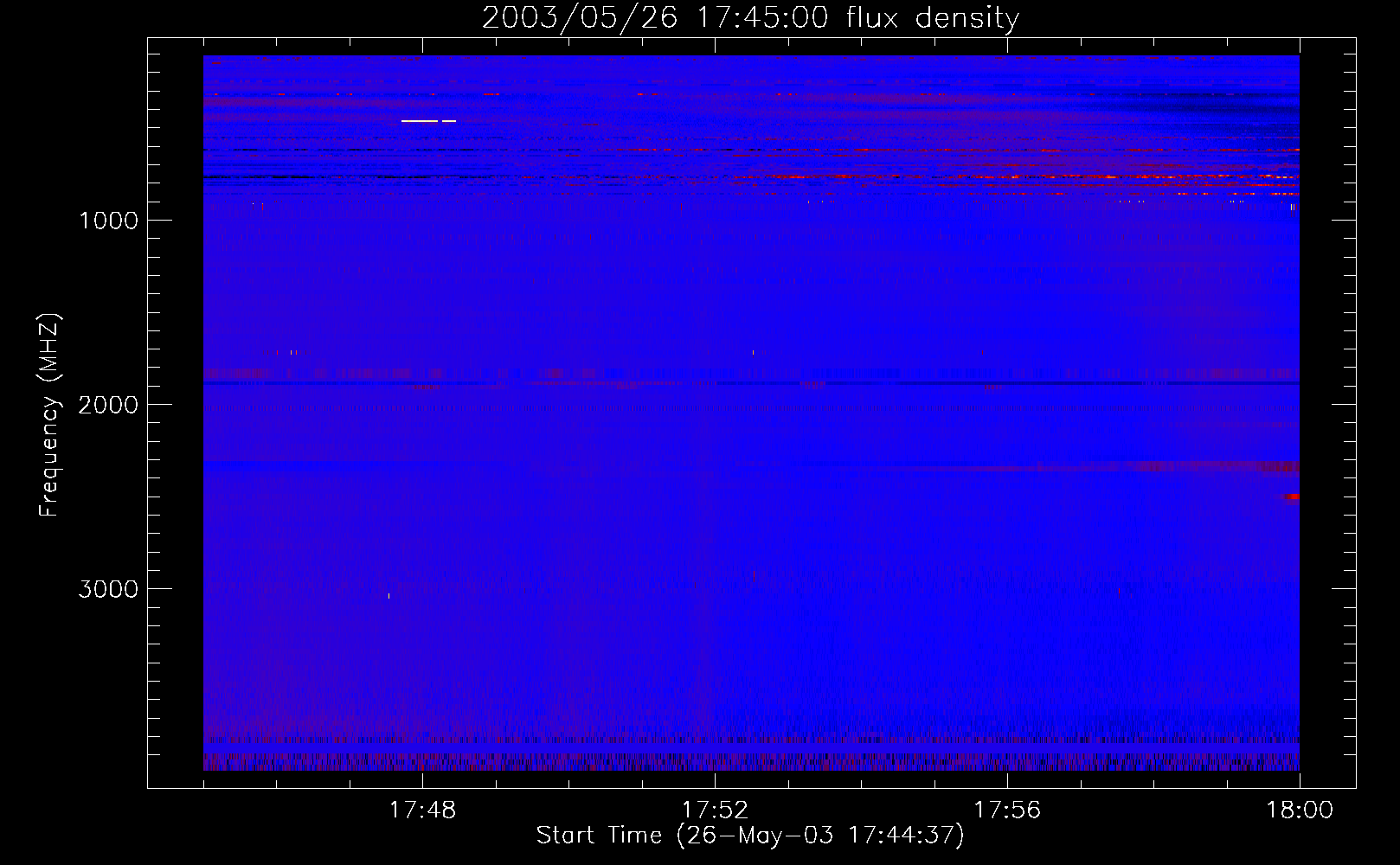Click the 17:56 time tick label

(x=1007, y=811)
